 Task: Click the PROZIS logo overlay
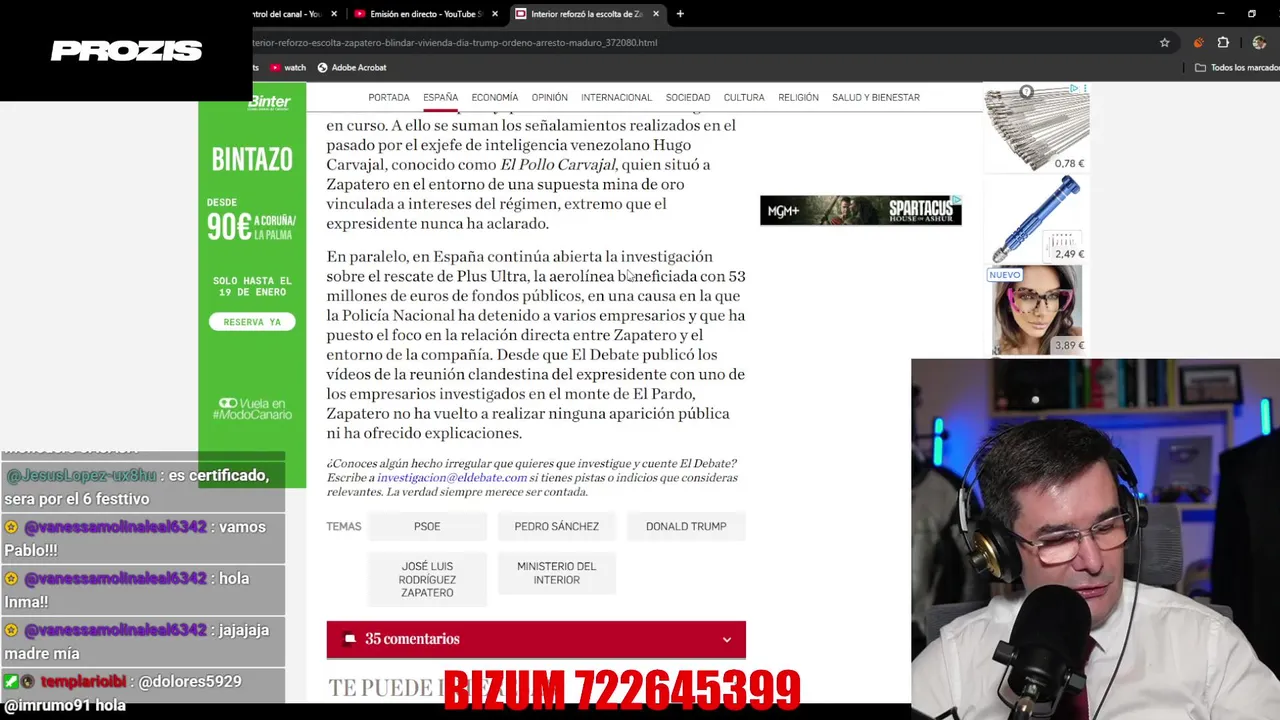click(x=126, y=50)
